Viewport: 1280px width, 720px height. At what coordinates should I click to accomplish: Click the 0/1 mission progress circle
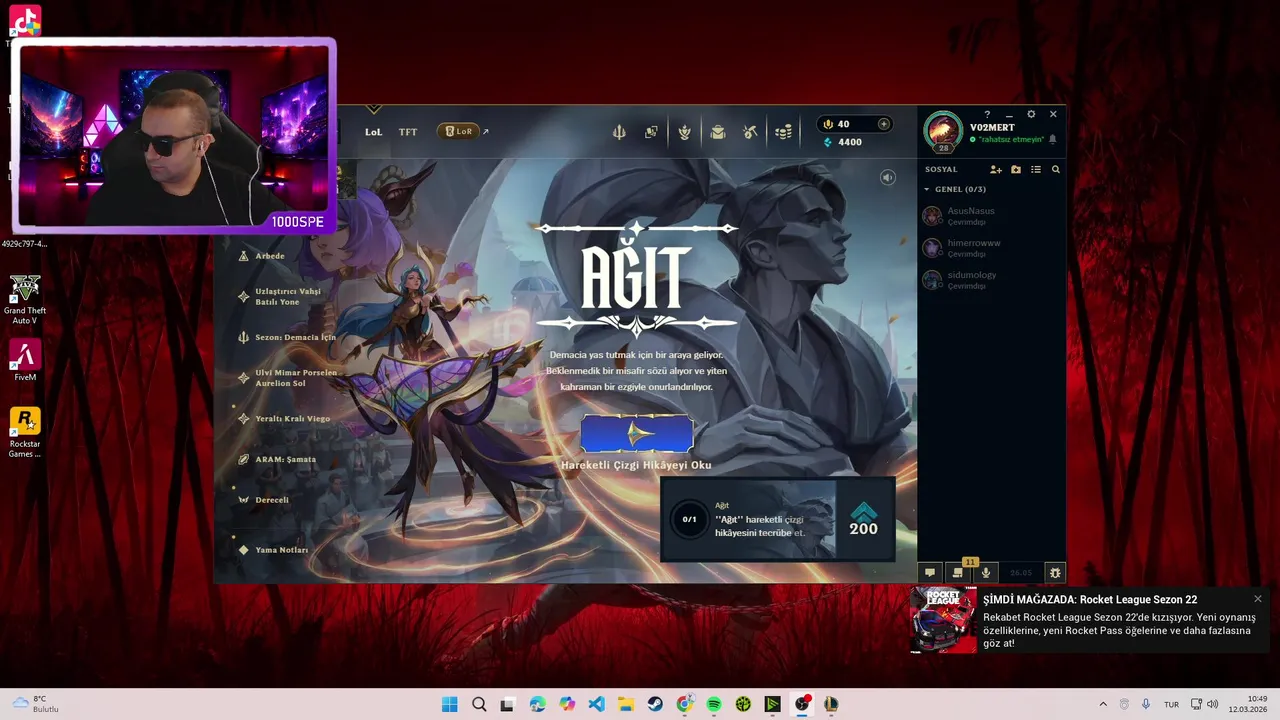689,520
